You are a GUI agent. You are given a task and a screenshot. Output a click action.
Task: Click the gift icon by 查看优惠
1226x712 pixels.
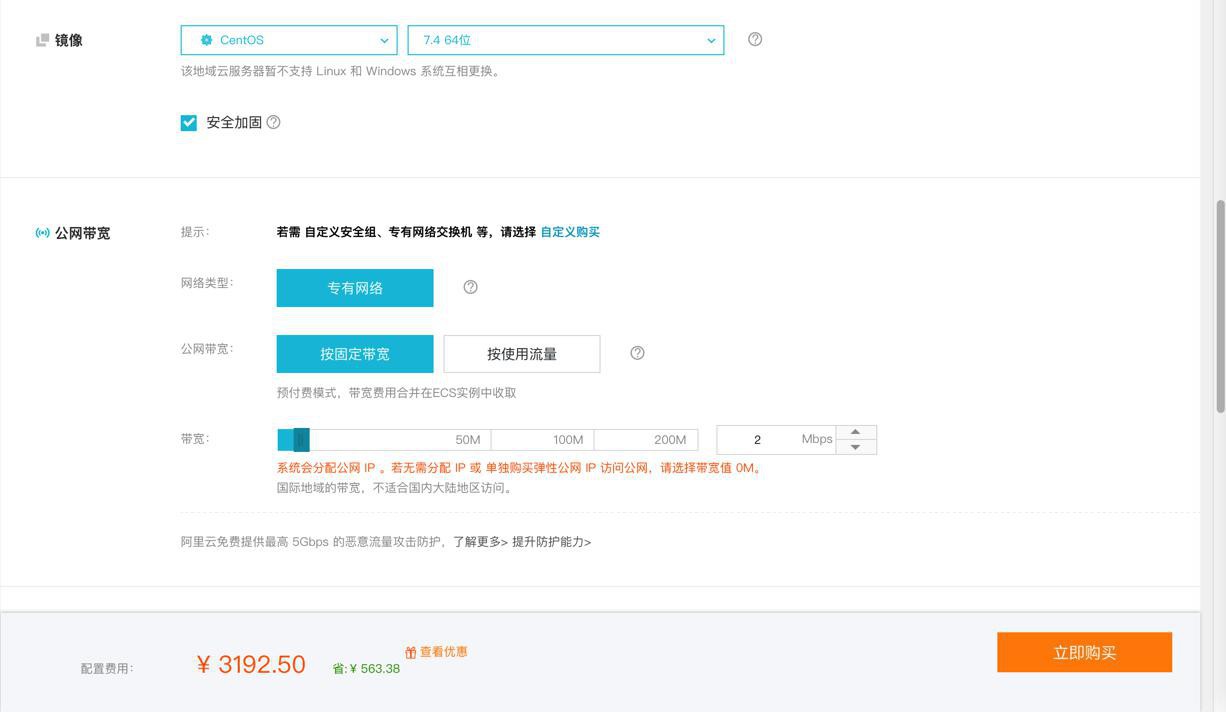pos(410,653)
